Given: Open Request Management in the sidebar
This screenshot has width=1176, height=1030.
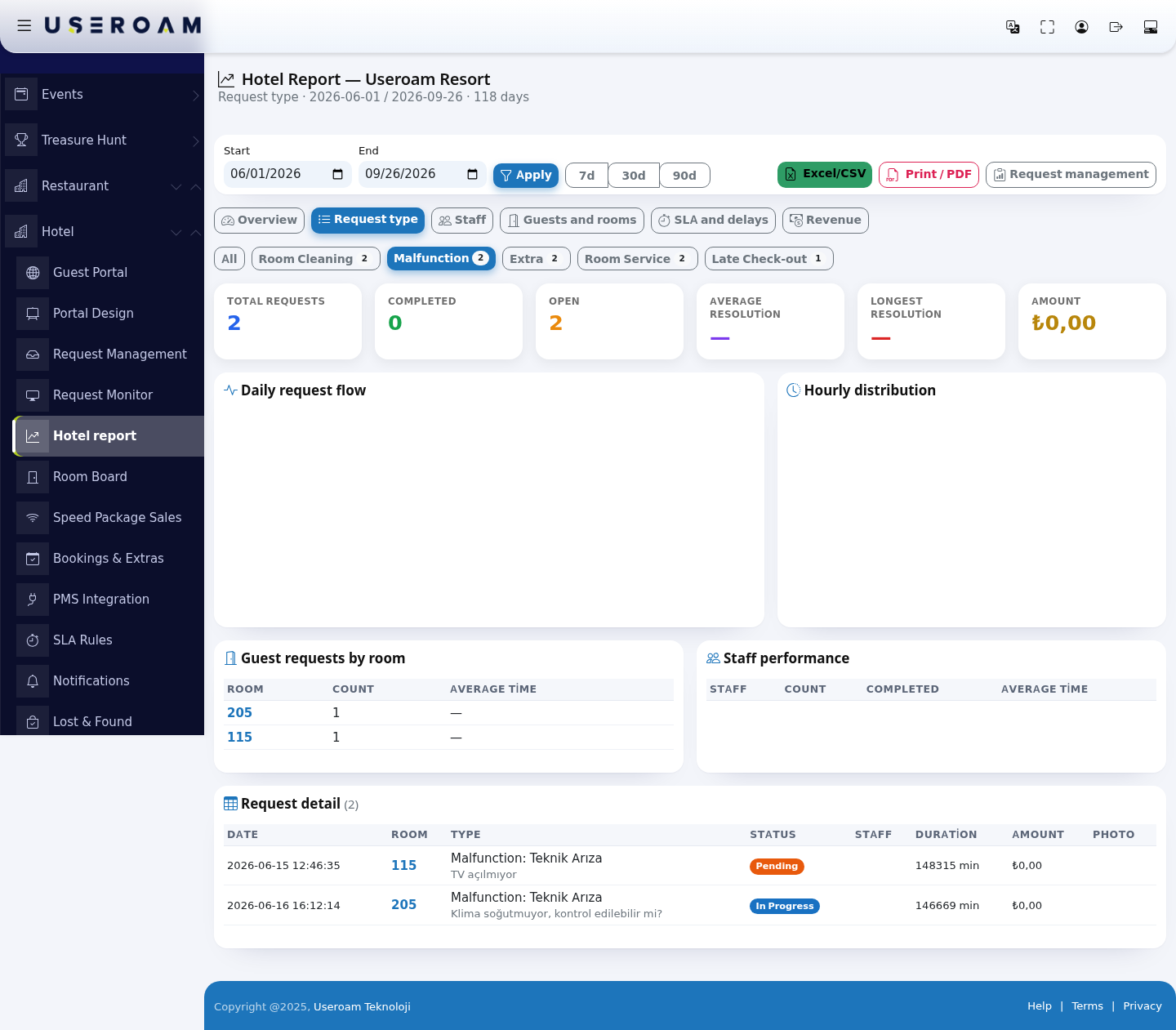Looking at the screenshot, I should tap(109, 354).
